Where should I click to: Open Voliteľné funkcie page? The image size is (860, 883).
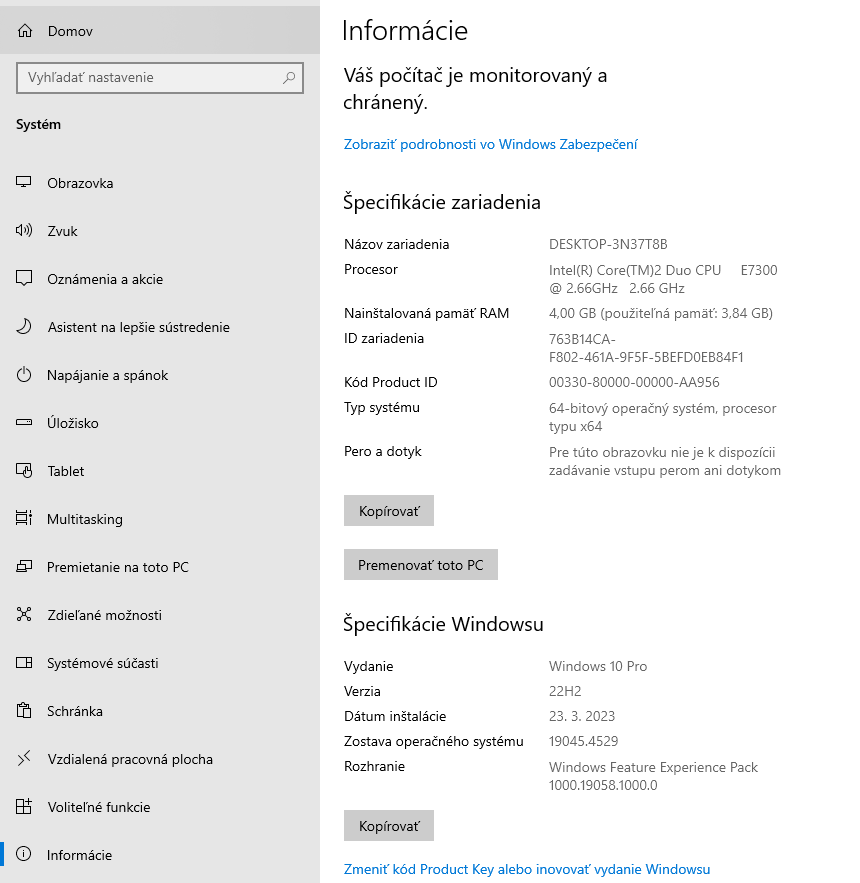tap(98, 807)
